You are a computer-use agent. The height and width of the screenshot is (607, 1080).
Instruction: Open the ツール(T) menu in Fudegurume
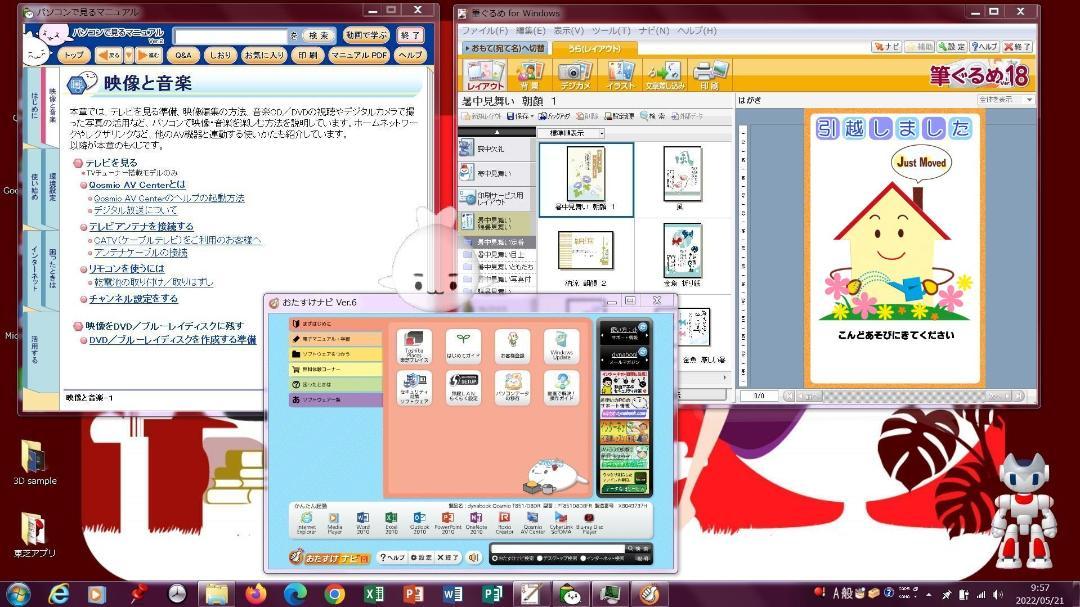click(x=611, y=31)
